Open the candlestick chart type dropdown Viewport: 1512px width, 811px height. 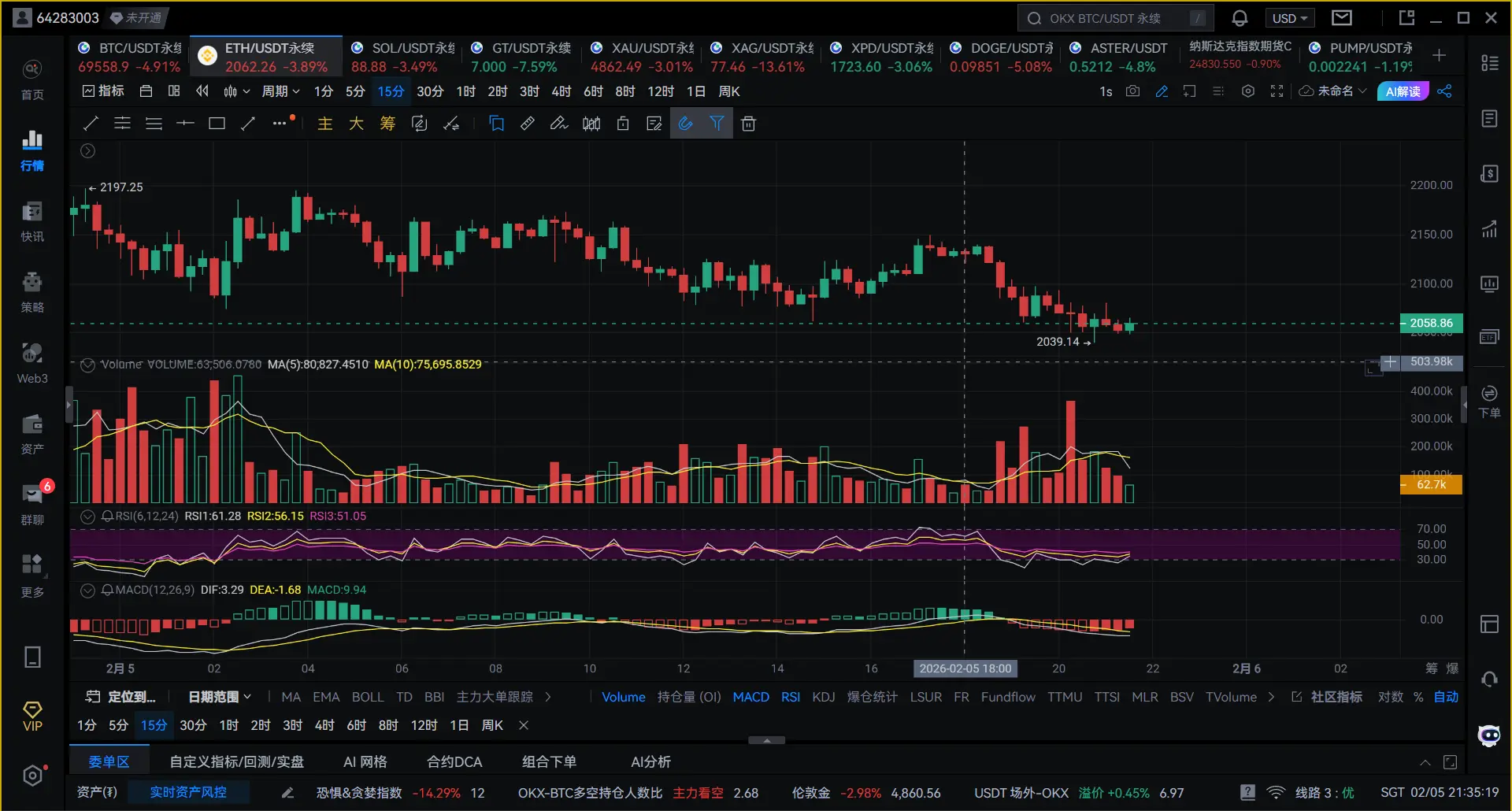pyautogui.click(x=236, y=91)
